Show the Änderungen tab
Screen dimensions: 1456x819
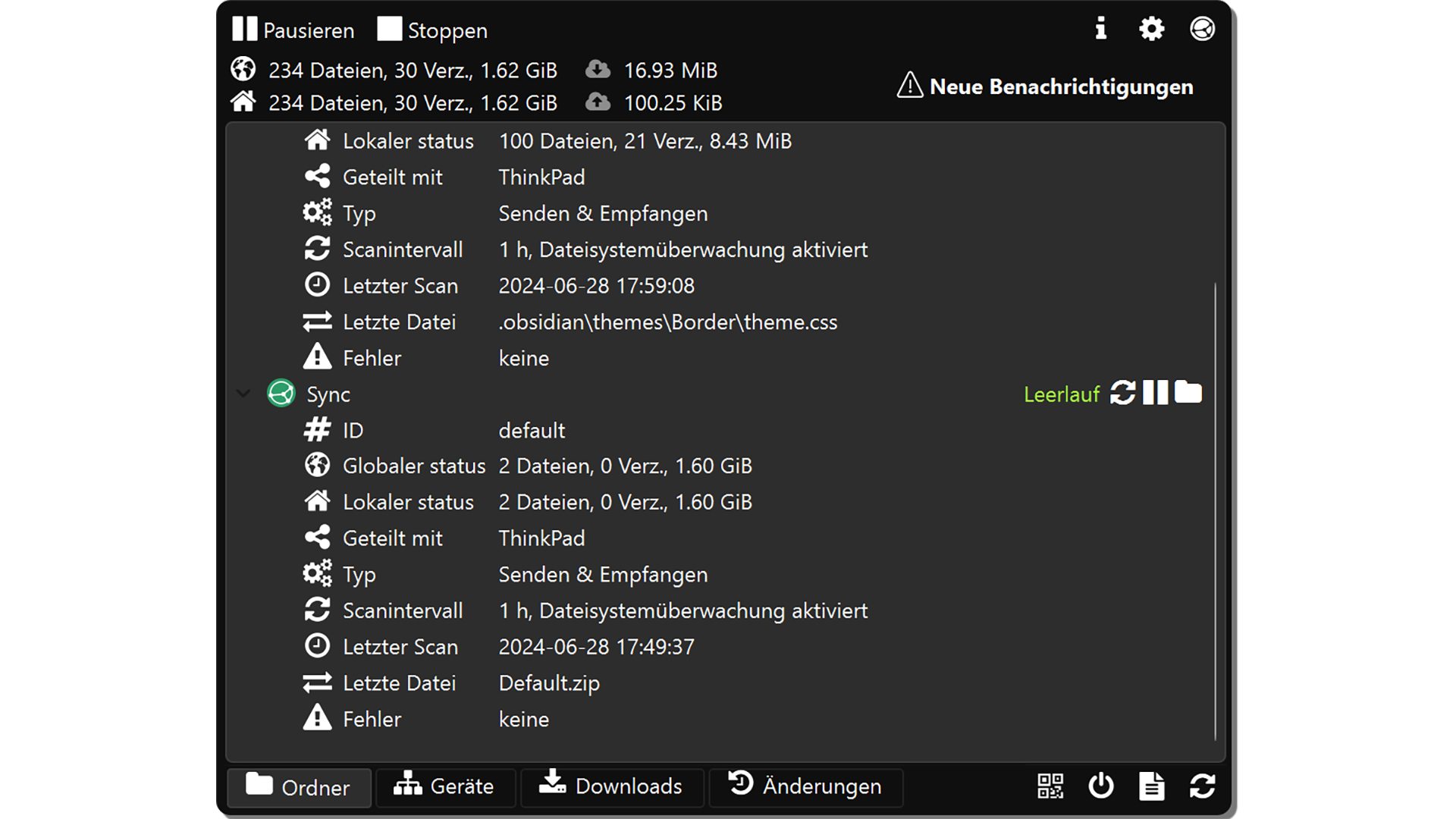point(805,786)
